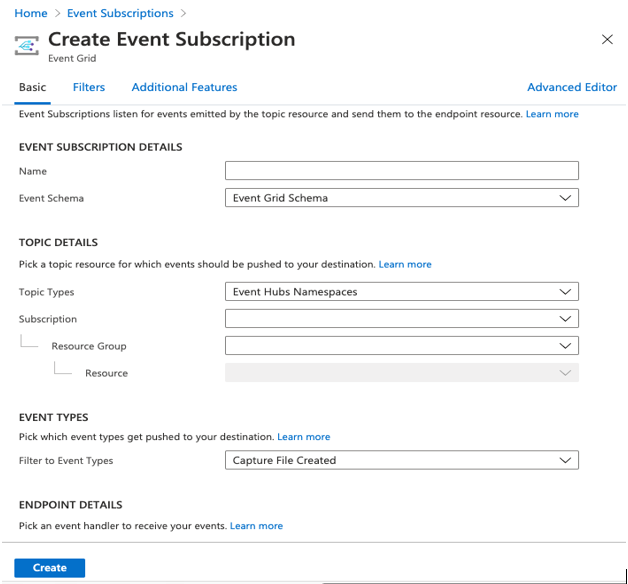Screen dimensions: 628x584
Task: Click Learn more under Event Types
Action: (x=304, y=437)
